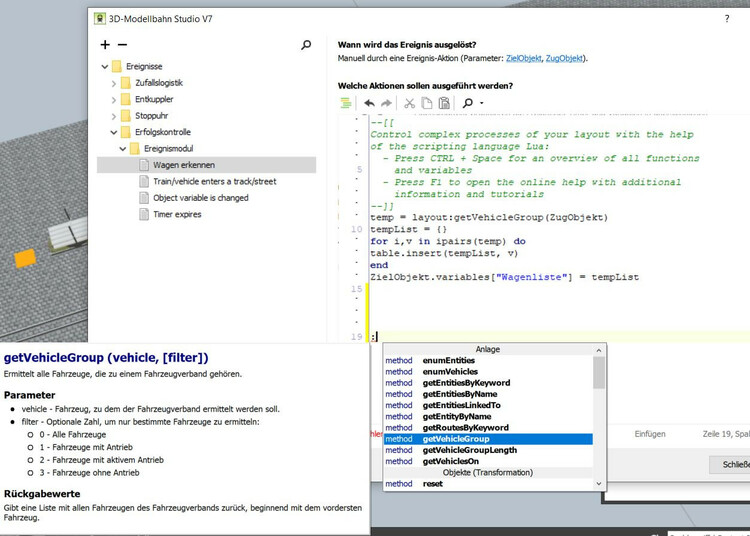Redo the script edit
750x536 pixels.
[x=386, y=103]
